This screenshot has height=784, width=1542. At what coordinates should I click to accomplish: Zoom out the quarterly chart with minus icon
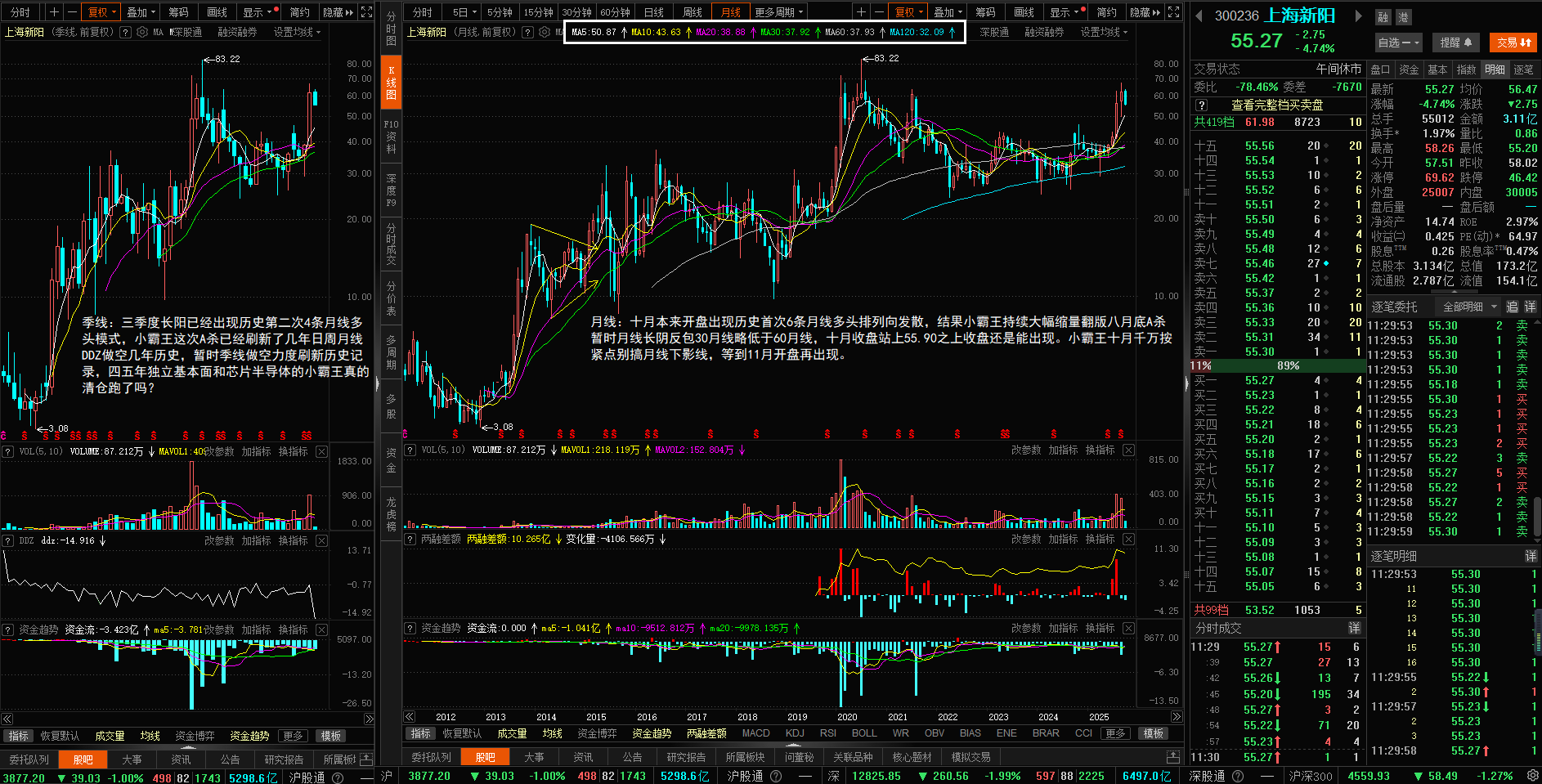tap(72, 12)
